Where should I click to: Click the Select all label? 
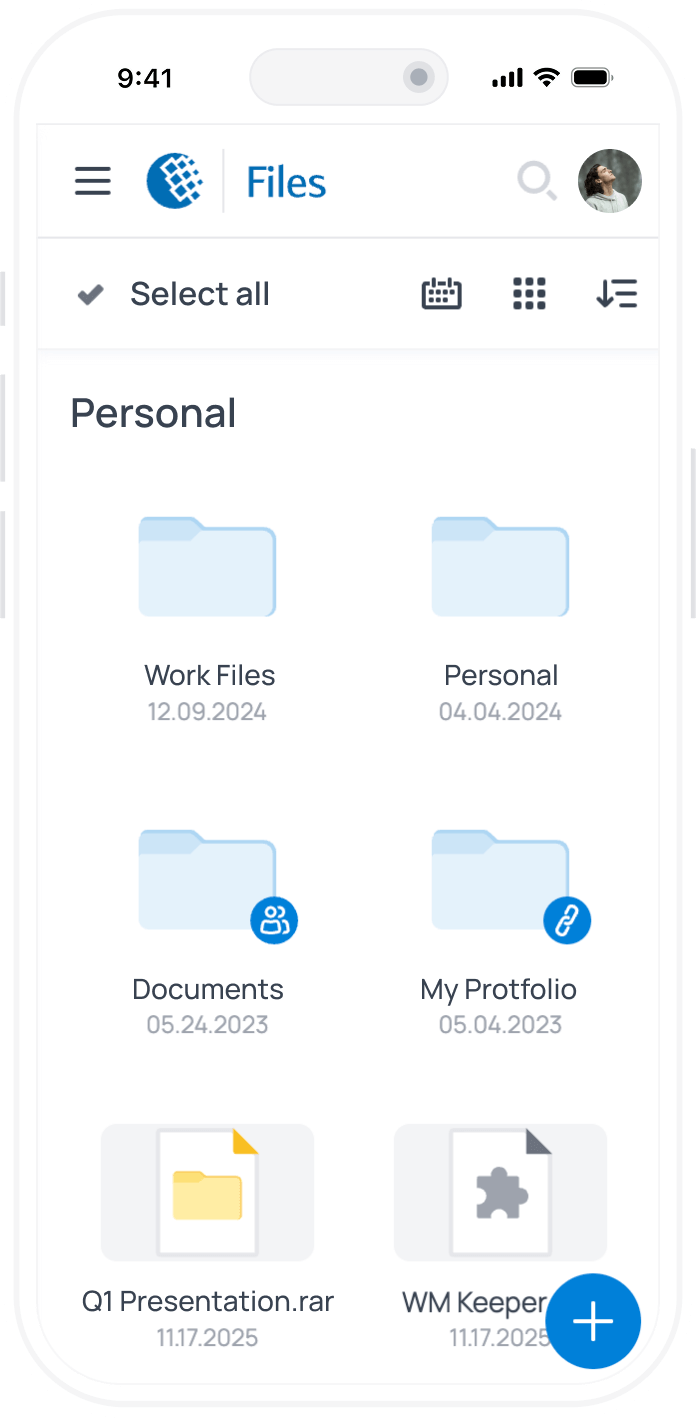[x=200, y=294]
